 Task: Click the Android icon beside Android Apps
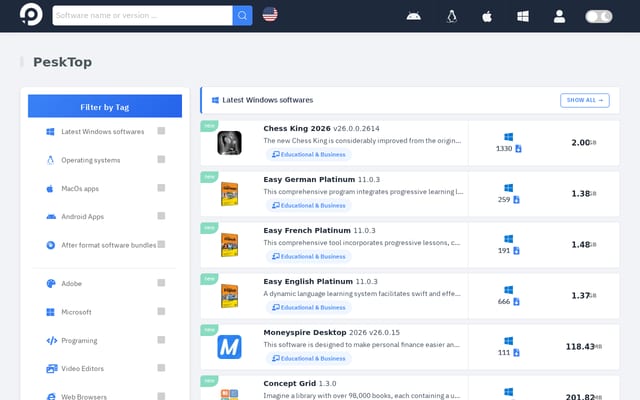click(x=51, y=217)
